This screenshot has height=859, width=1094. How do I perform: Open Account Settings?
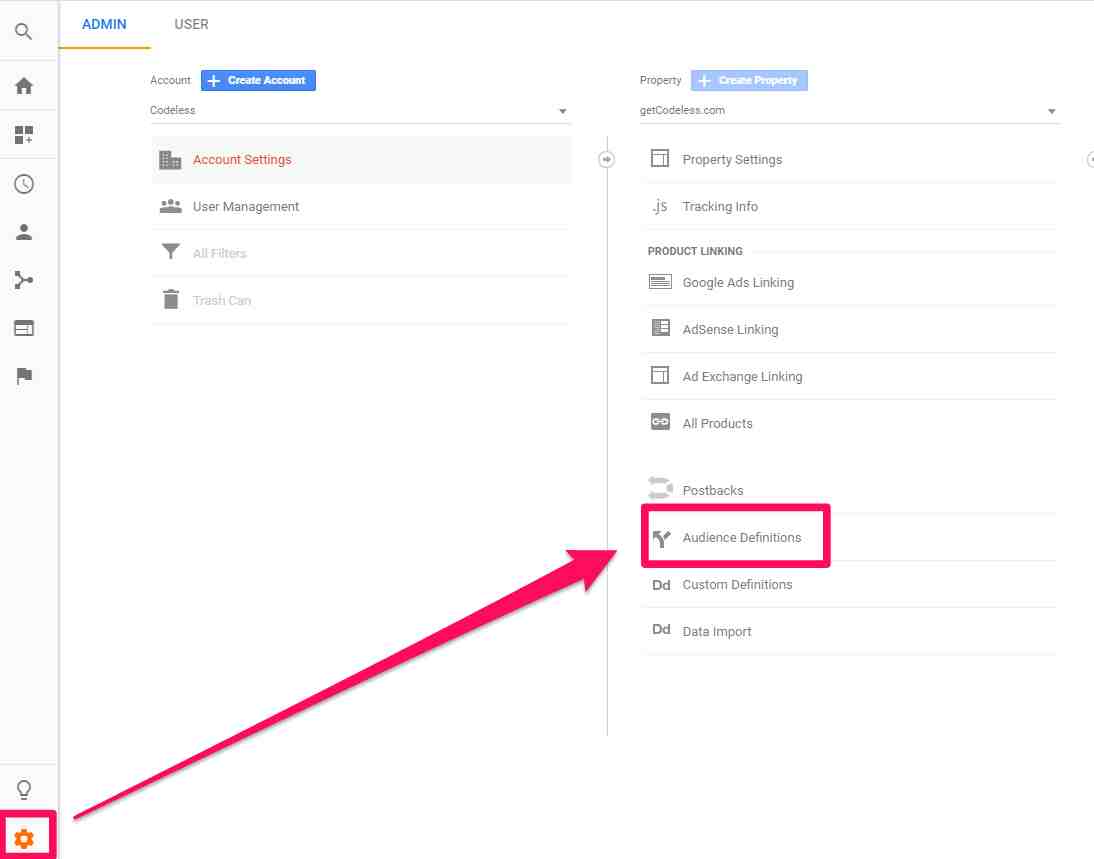(x=242, y=160)
